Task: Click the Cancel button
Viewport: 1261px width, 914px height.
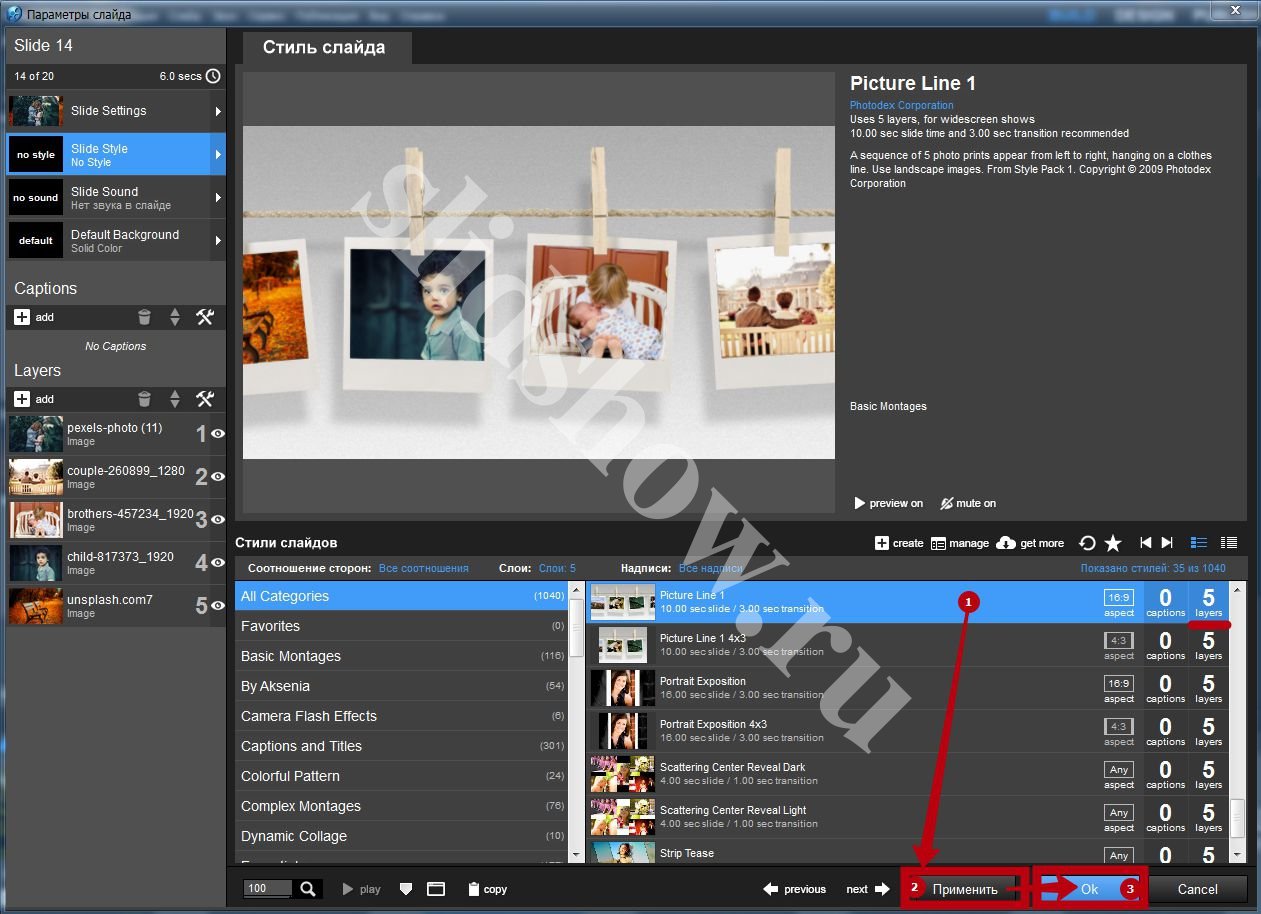Action: pyautogui.click(x=1197, y=889)
